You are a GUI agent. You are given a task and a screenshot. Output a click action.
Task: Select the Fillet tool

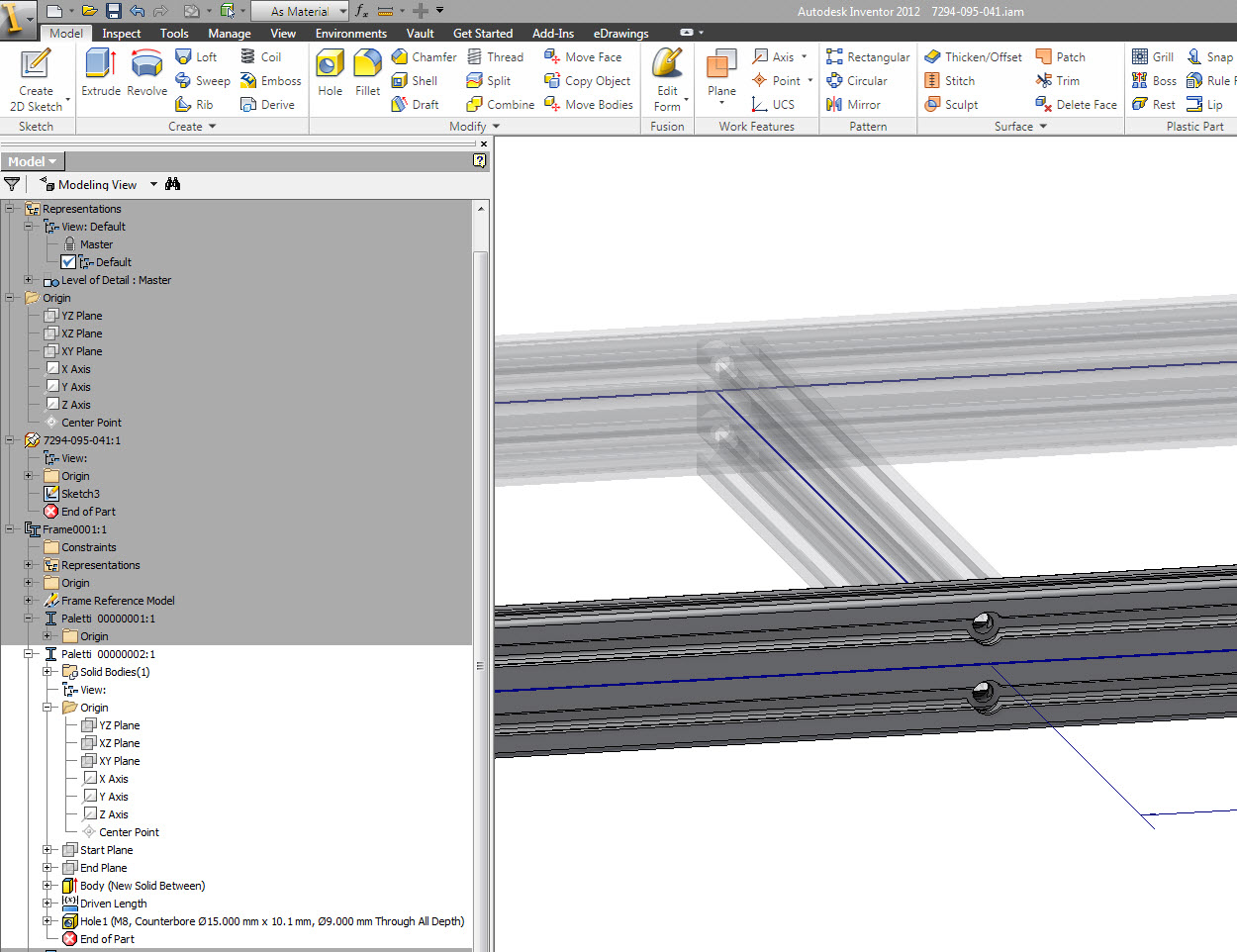367,72
